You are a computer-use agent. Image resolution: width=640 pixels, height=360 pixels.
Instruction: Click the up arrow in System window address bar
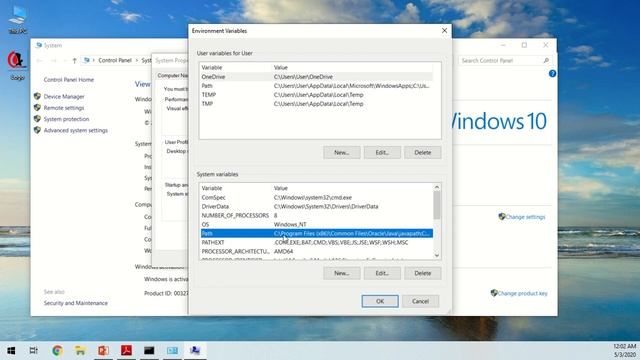click(x=74, y=60)
